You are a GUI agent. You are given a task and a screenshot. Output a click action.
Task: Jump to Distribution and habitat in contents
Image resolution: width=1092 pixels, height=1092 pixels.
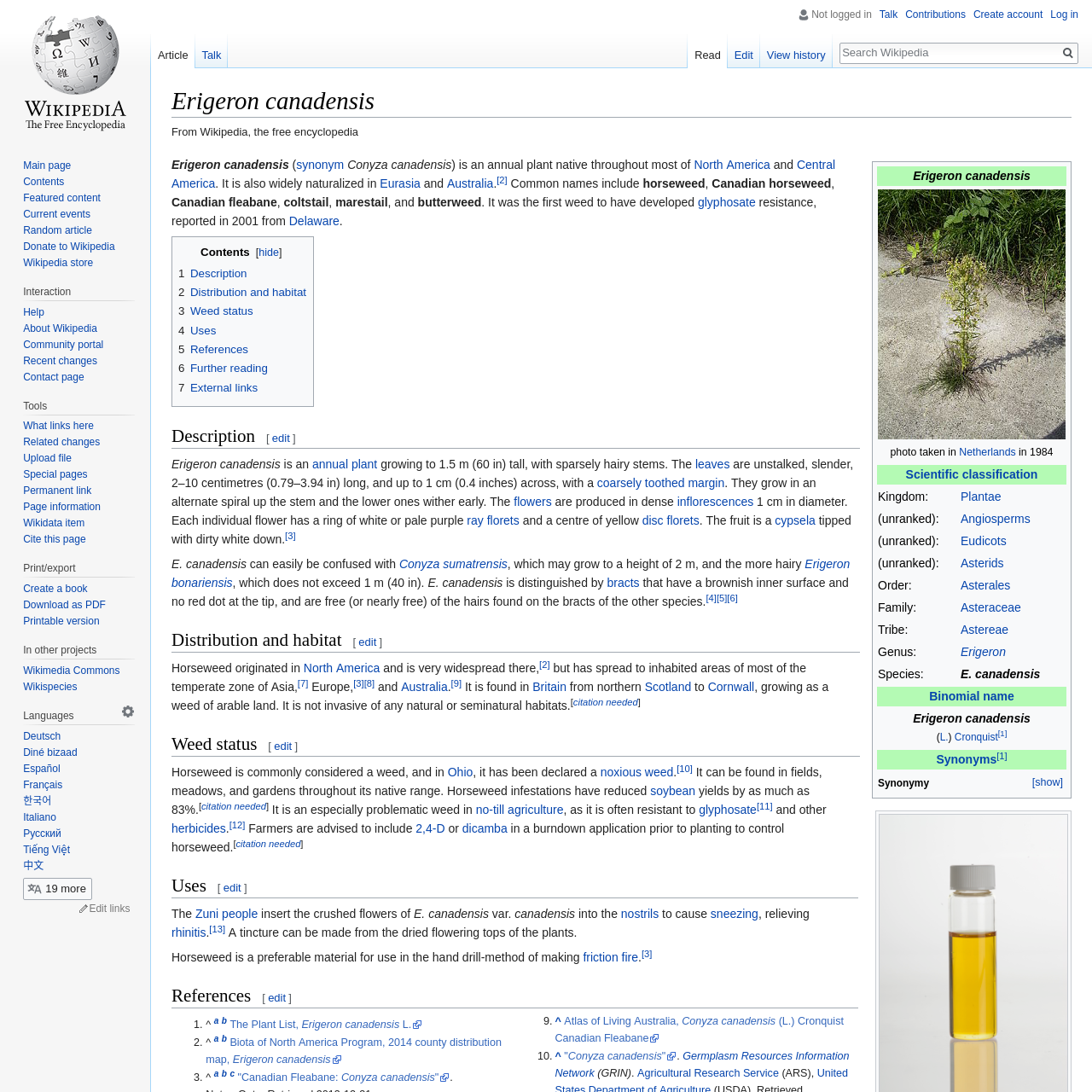click(x=248, y=293)
